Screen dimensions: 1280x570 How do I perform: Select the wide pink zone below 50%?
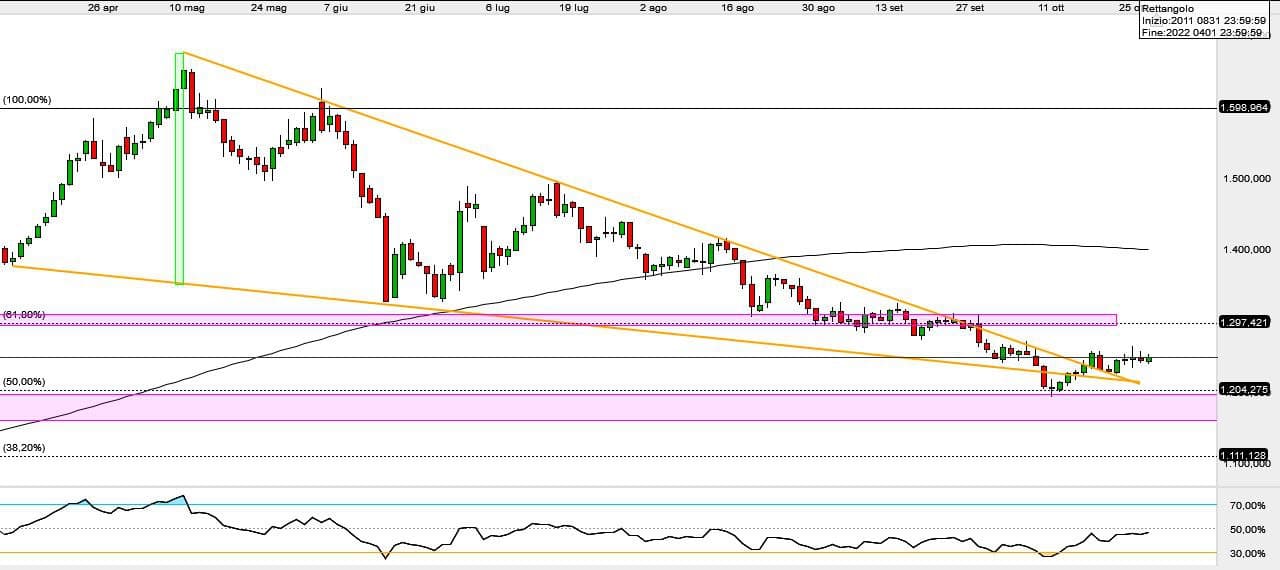(600, 407)
